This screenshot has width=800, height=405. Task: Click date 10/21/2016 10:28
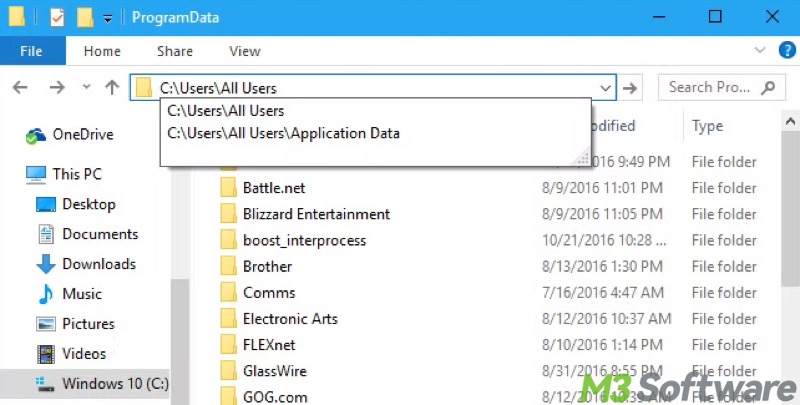tap(604, 240)
